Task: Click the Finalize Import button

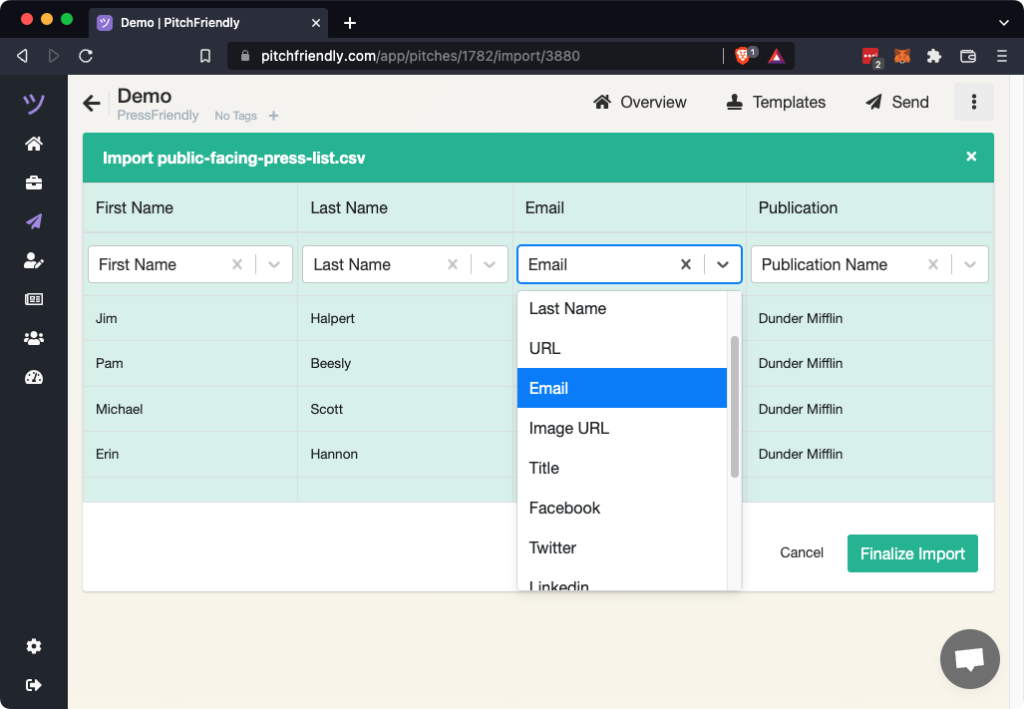Action: pyautogui.click(x=912, y=553)
